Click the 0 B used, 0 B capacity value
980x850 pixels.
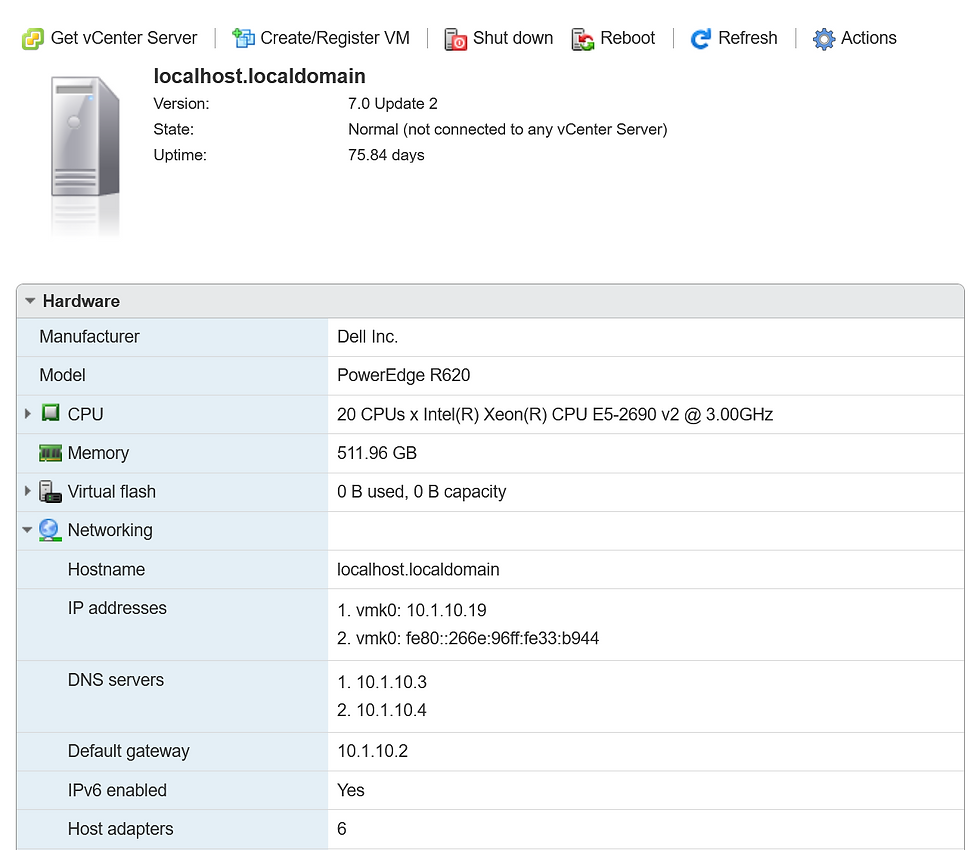(x=421, y=492)
